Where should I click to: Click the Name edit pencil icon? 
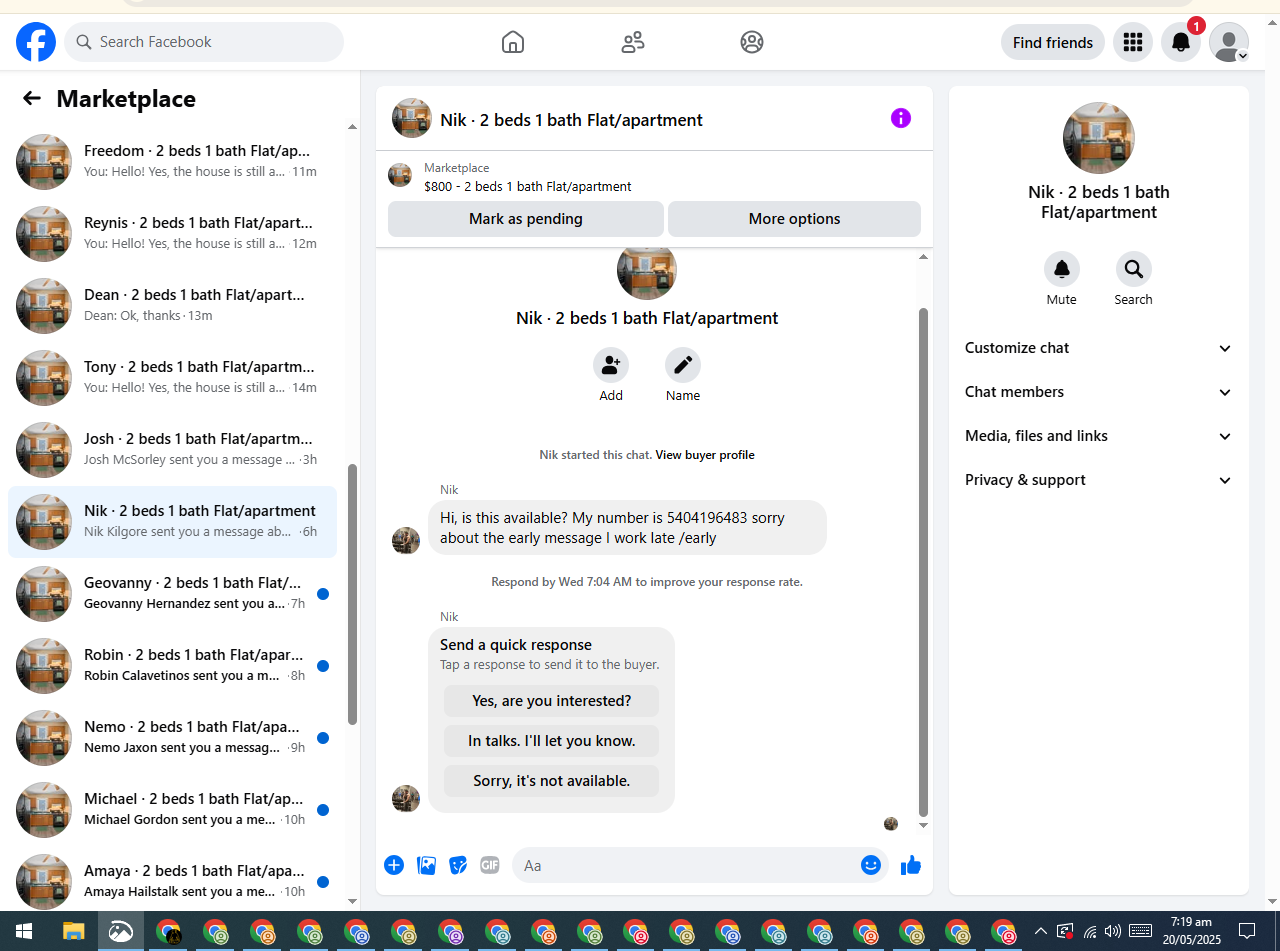click(683, 365)
